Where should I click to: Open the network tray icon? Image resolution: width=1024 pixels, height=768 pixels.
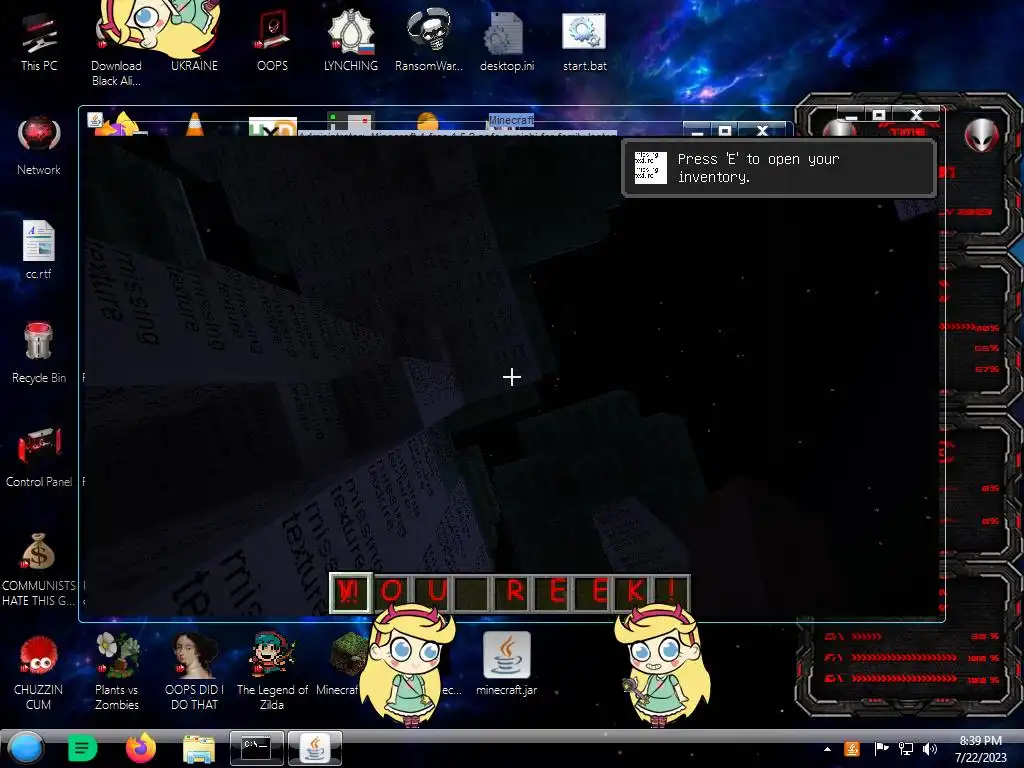[906, 749]
